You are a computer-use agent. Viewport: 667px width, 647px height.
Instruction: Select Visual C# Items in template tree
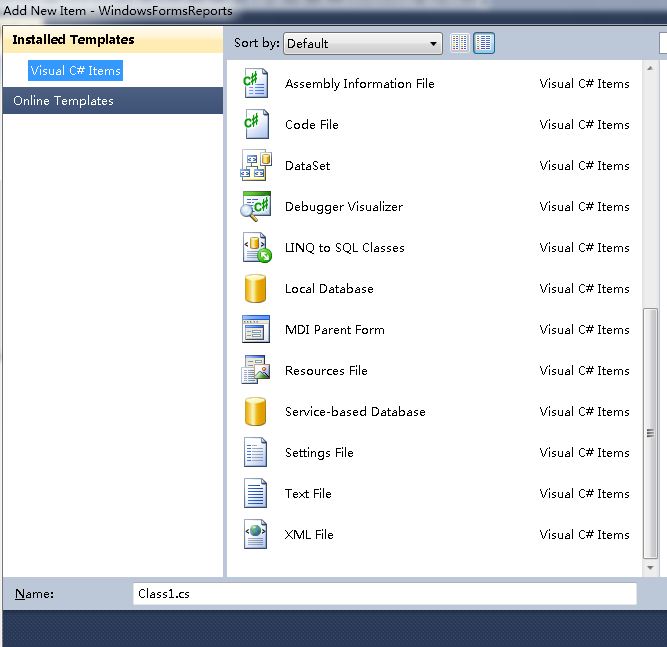point(75,71)
